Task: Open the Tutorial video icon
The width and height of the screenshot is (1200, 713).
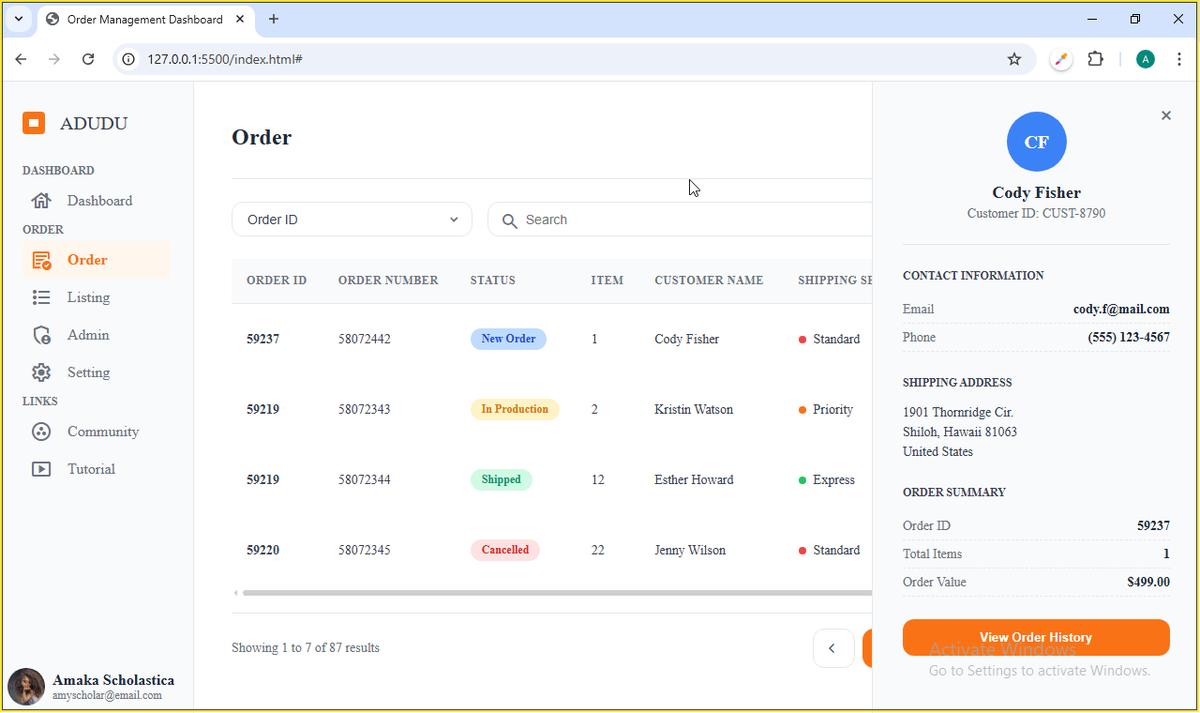Action: click(41, 468)
